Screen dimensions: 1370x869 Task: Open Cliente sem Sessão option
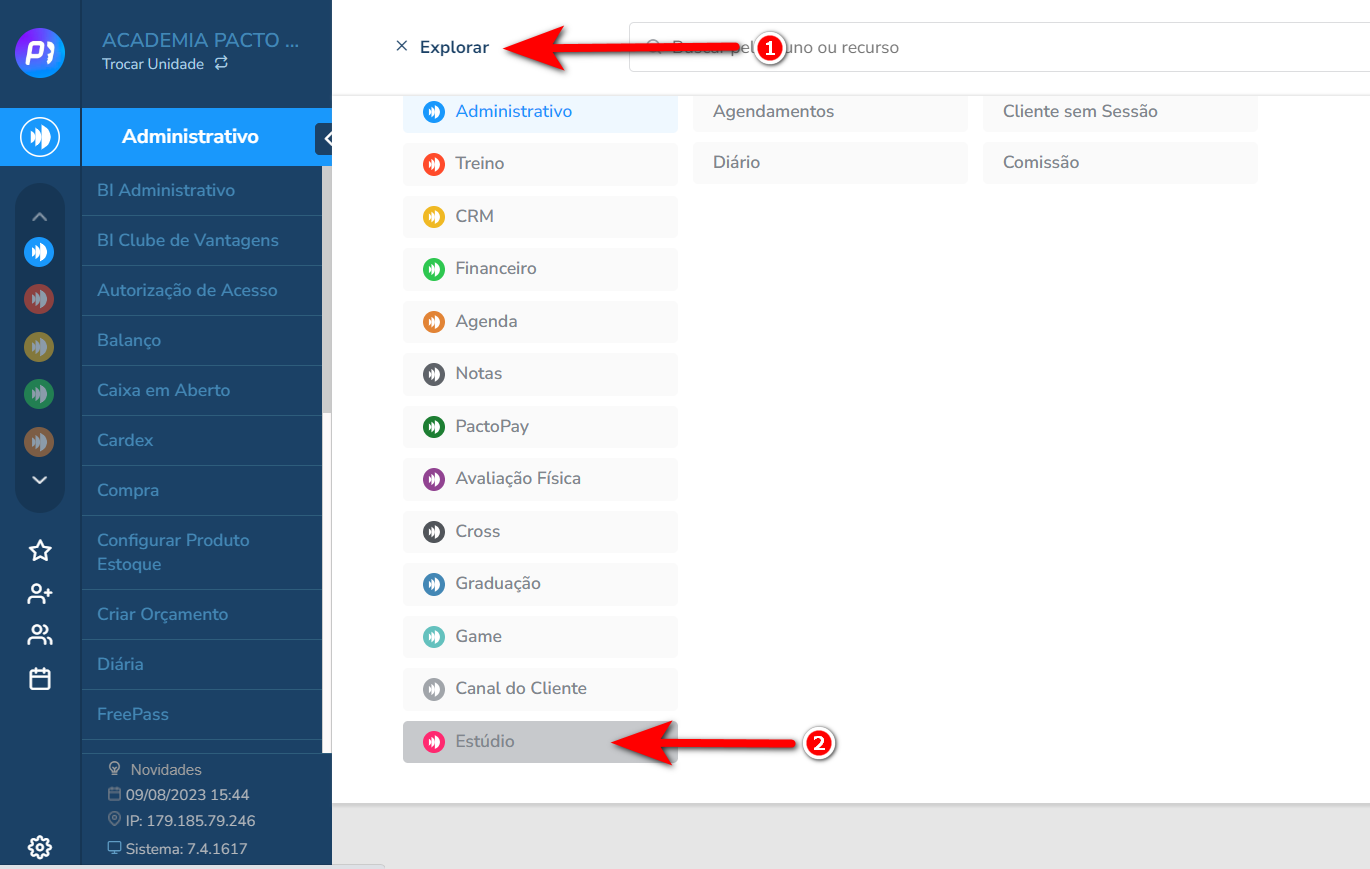1119,112
